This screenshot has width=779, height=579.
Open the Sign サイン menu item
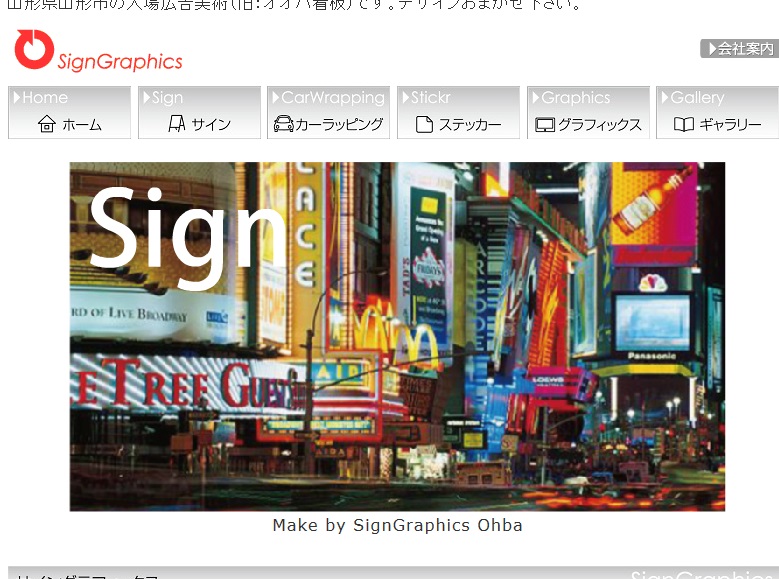[199, 112]
